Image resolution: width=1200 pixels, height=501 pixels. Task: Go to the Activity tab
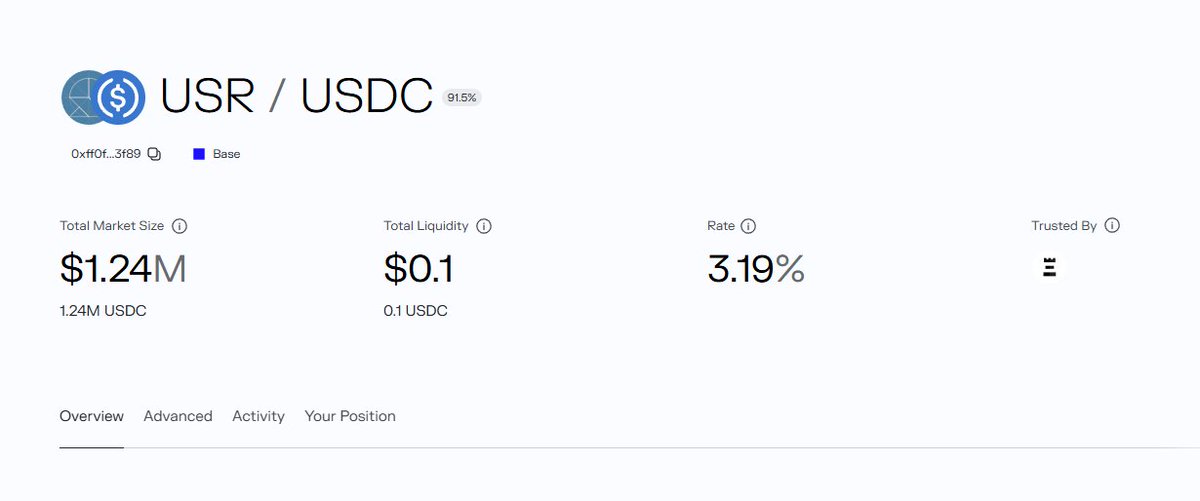(x=259, y=416)
